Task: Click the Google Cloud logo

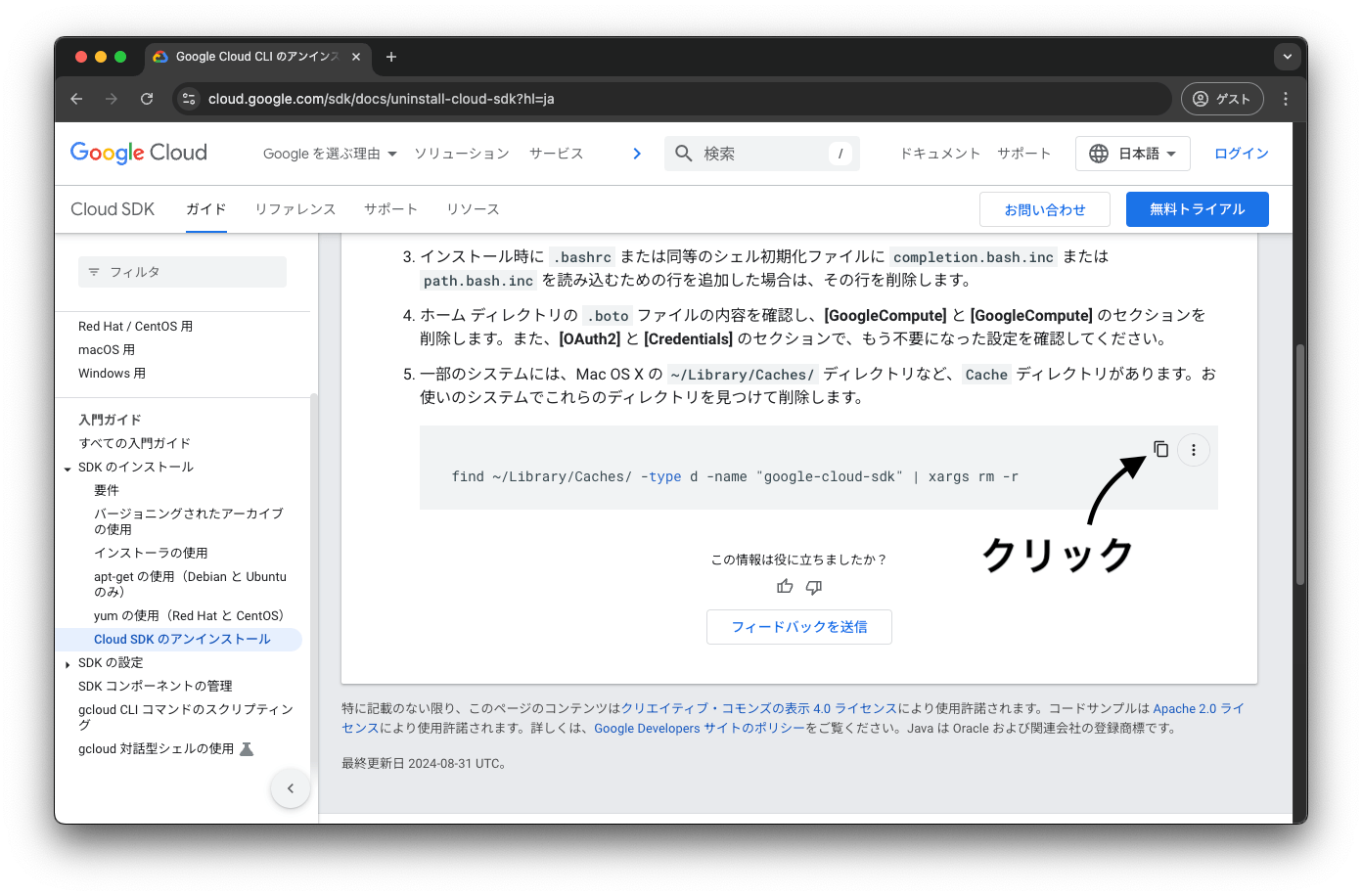Action: pyautogui.click(x=139, y=153)
